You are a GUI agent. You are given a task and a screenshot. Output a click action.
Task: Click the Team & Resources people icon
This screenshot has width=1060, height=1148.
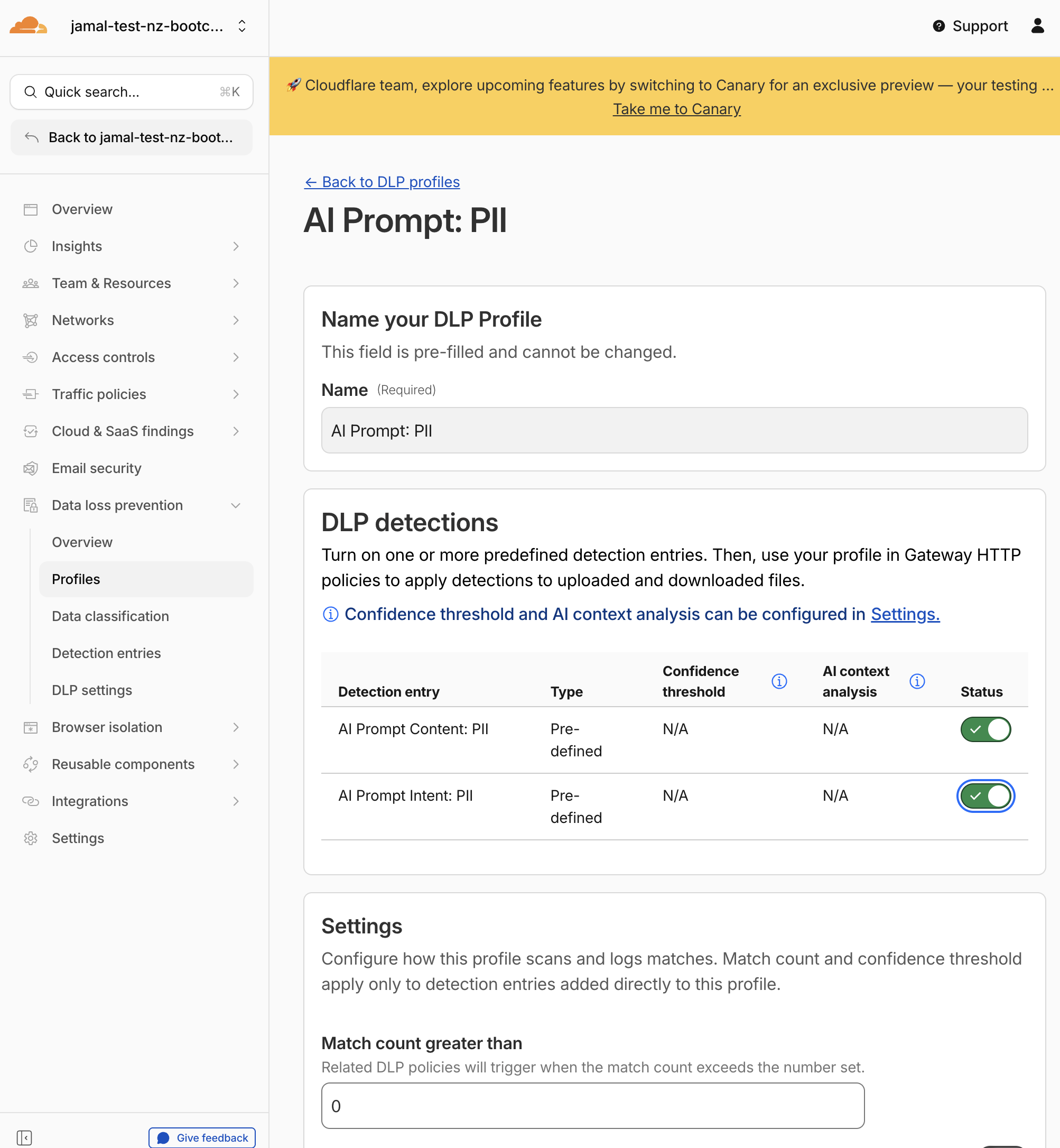tap(31, 283)
